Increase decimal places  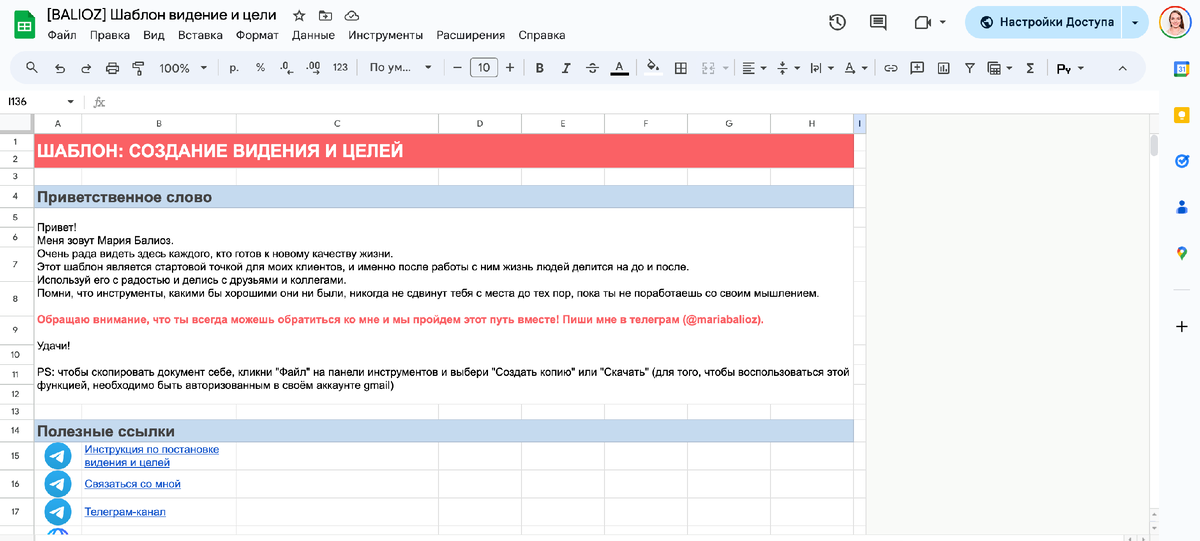pos(313,68)
